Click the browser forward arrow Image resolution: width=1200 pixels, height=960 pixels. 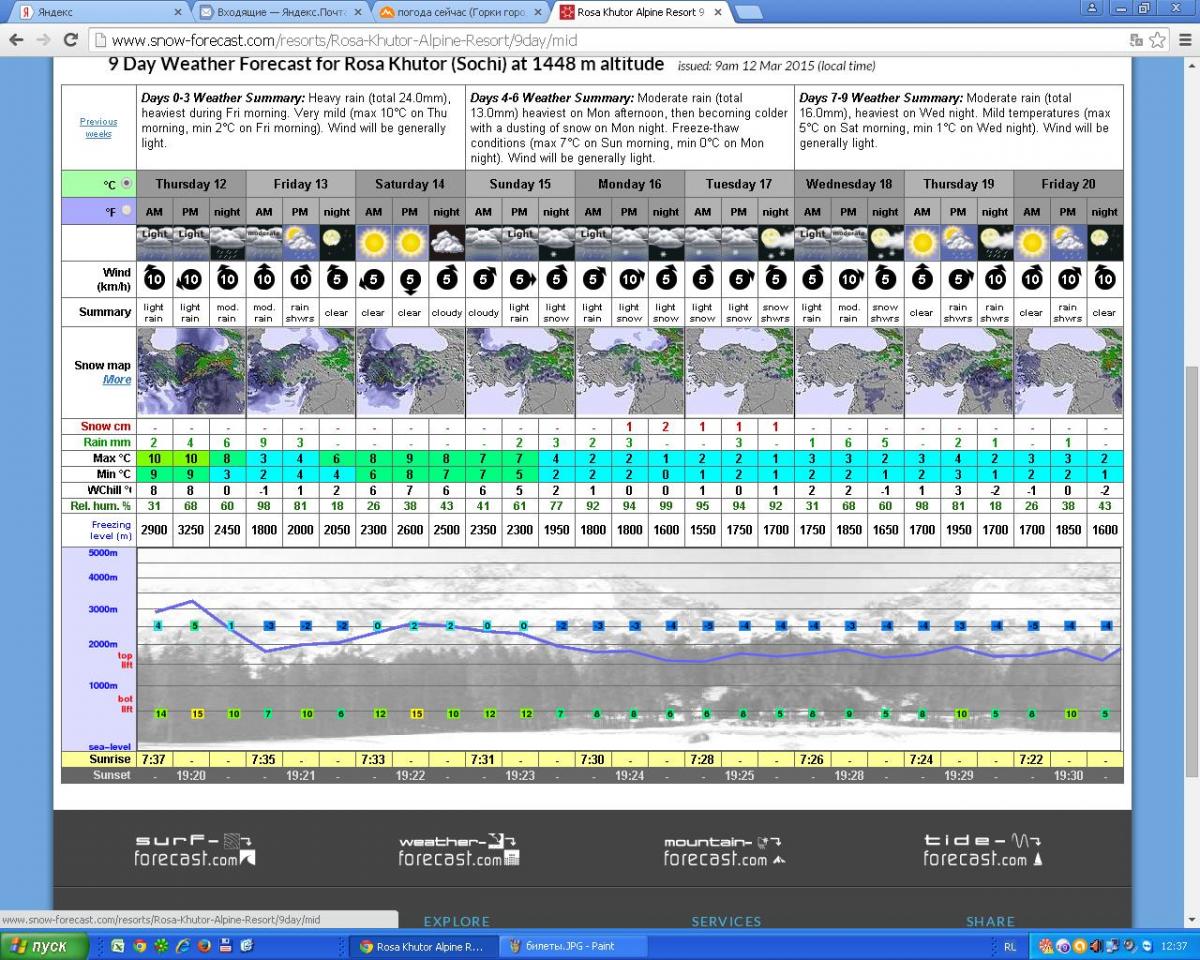(x=42, y=40)
